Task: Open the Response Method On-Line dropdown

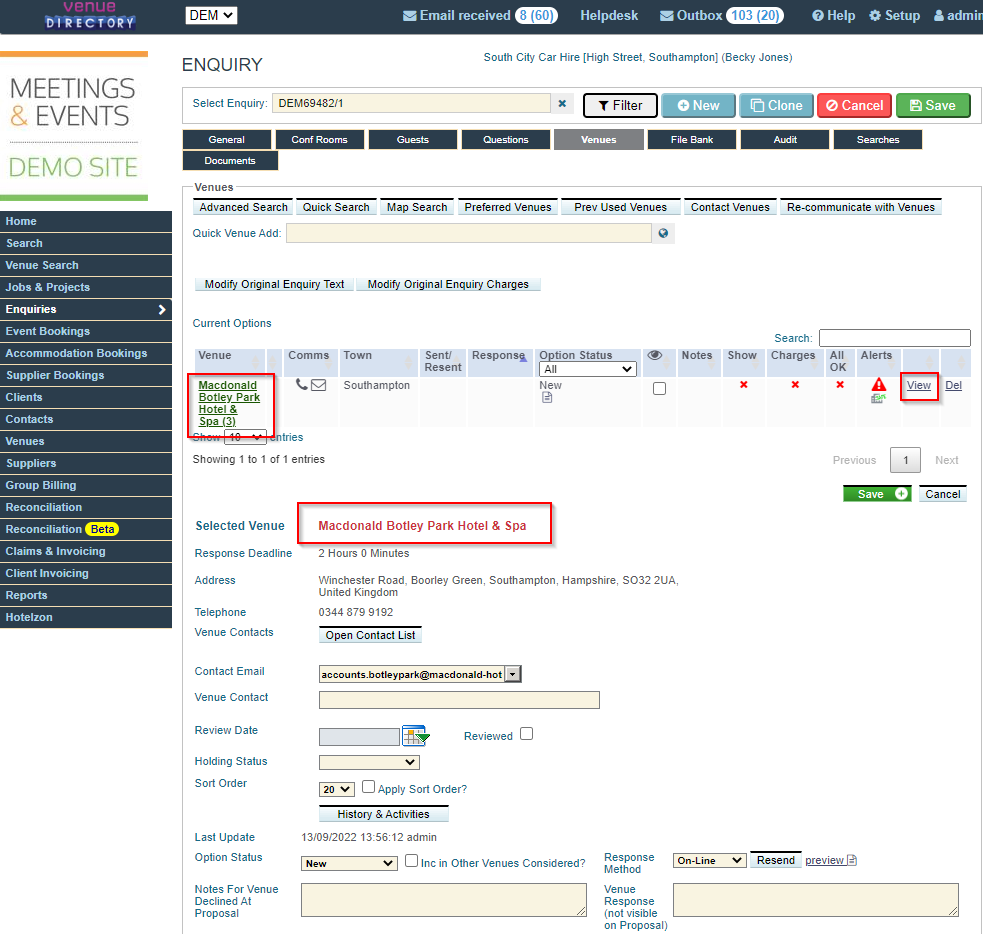Action: click(710, 861)
